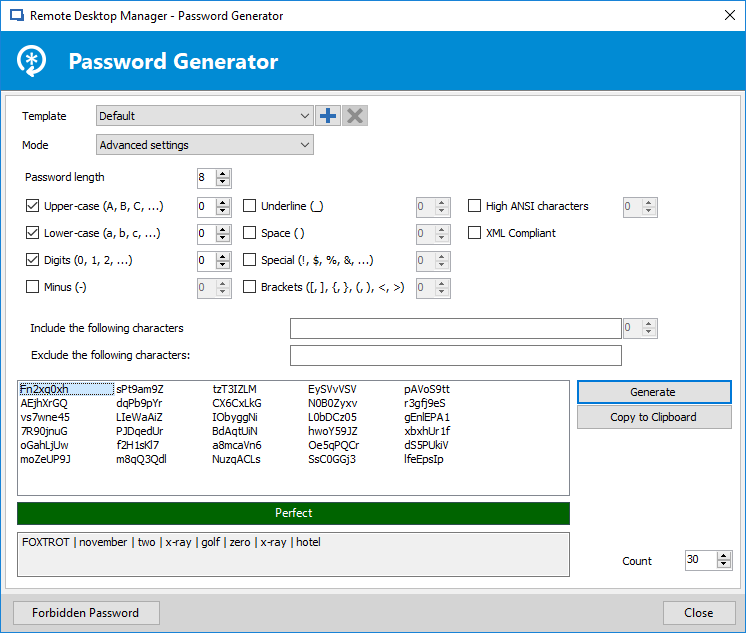Increase Digits minimum count spinner
This screenshot has height=633, width=746.
click(223, 256)
